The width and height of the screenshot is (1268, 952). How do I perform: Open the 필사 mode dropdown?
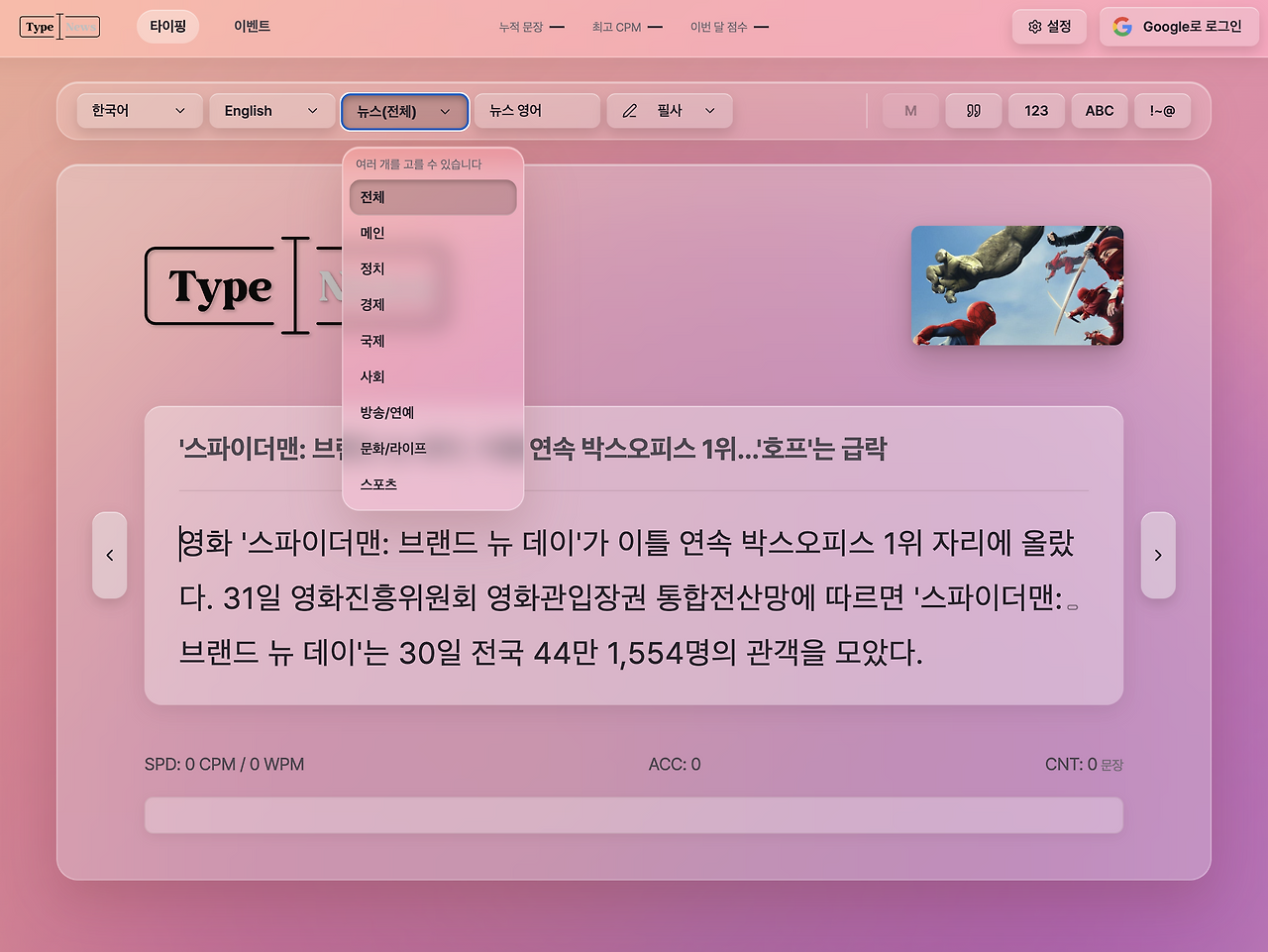point(670,111)
